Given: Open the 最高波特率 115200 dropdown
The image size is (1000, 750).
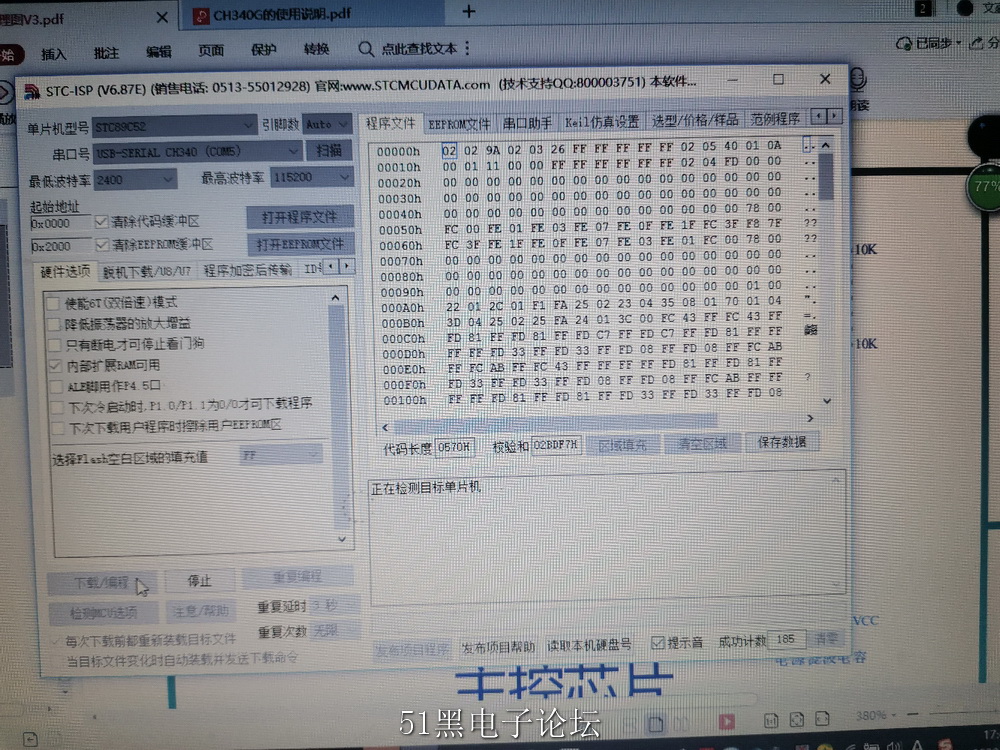Looking at the screenshot, I should tap(311, 177).
